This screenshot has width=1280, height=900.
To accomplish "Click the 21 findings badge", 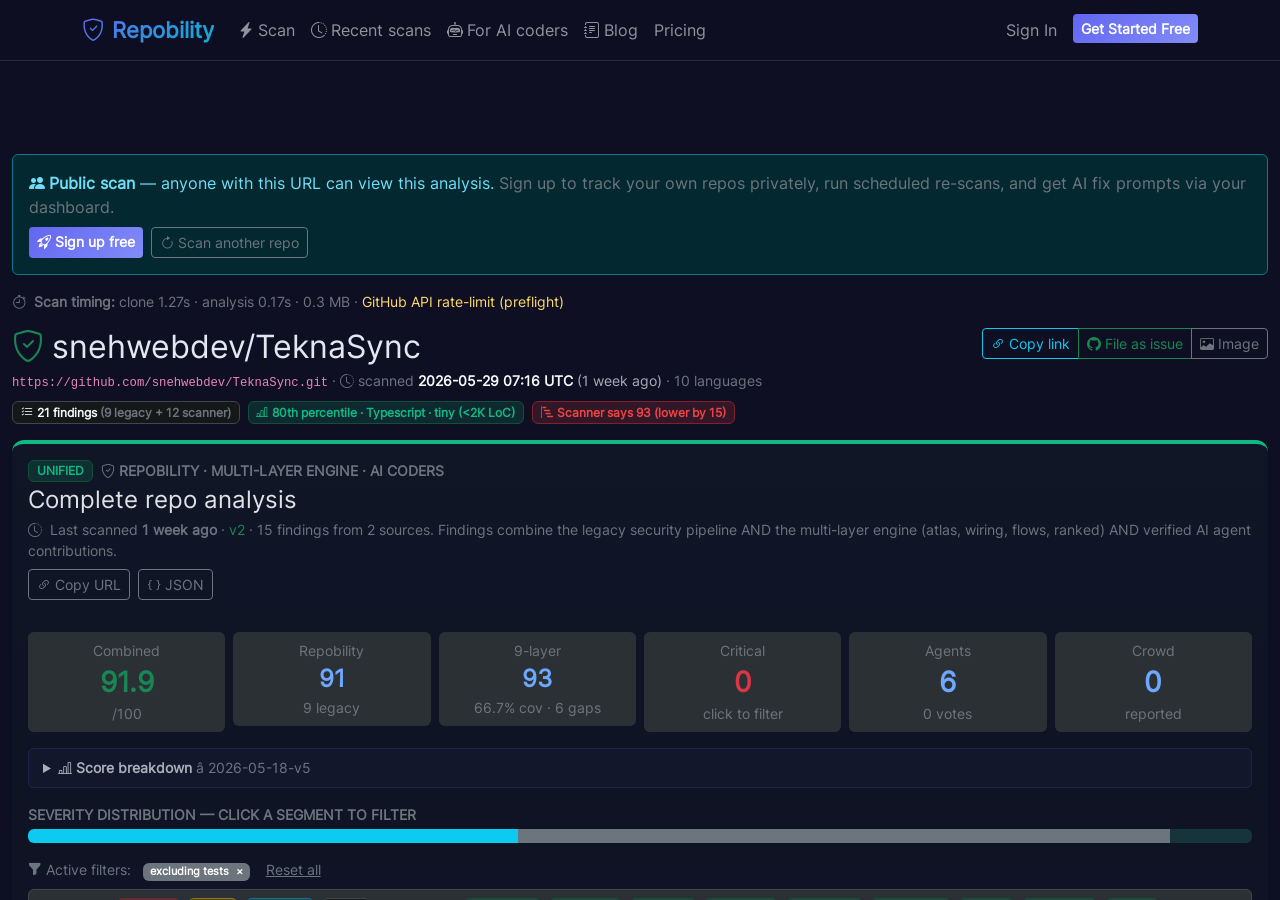I will pos(126,412).
